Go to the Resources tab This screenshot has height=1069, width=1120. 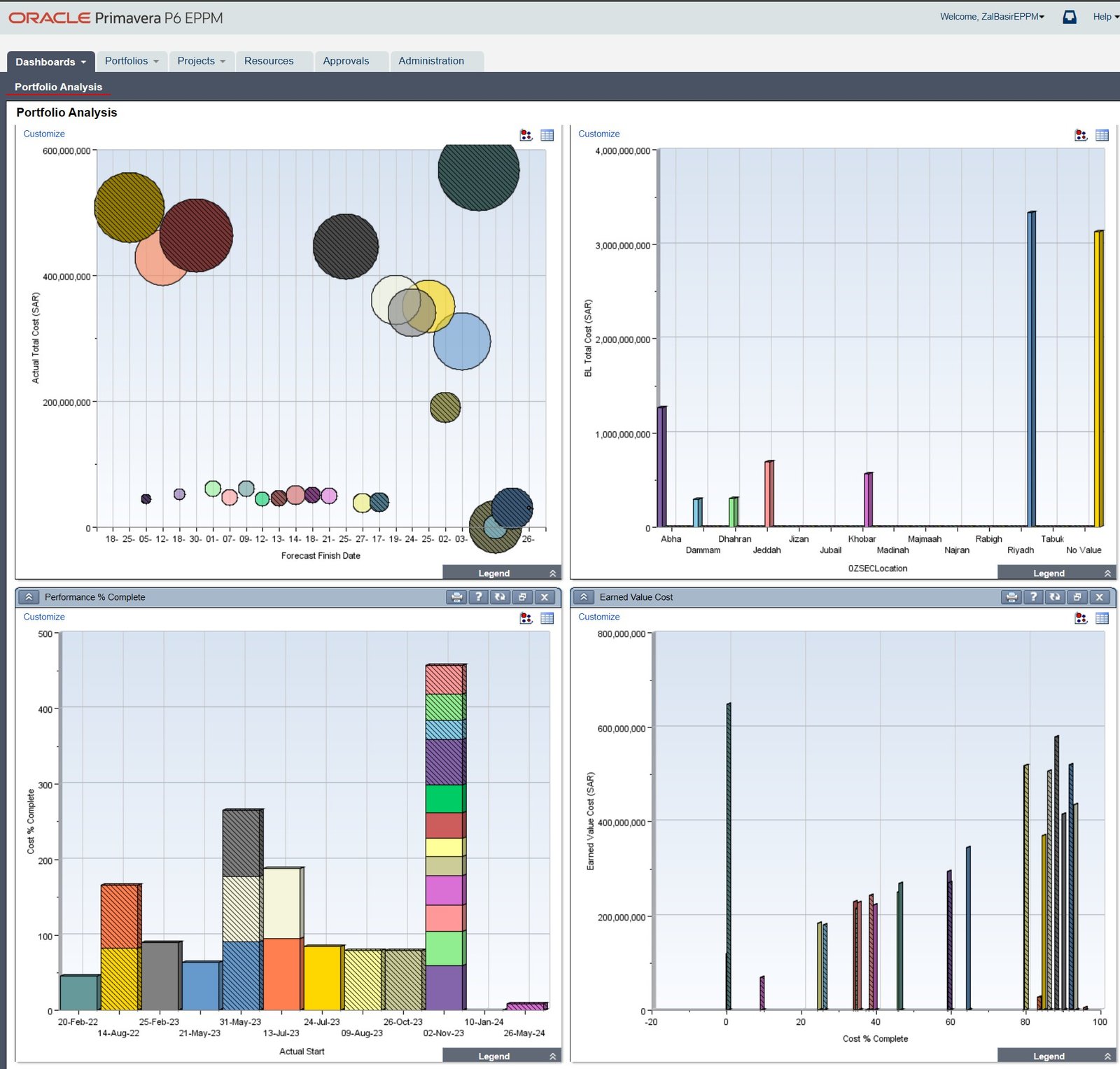269,61
